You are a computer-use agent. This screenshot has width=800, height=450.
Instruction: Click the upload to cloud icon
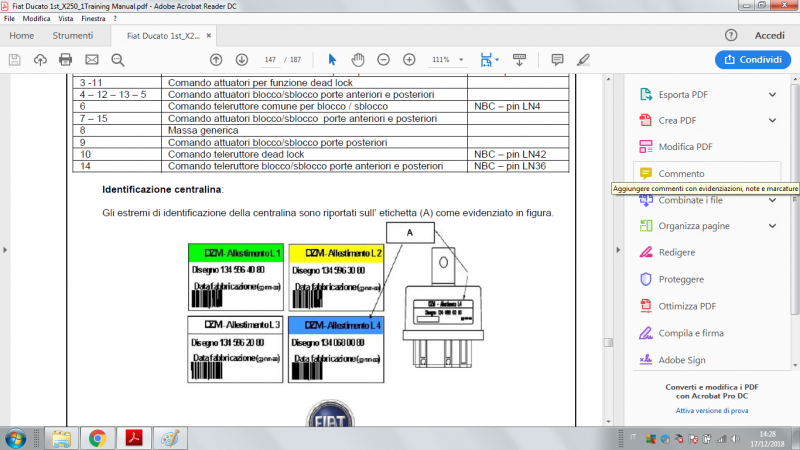[x=41, y=60]
